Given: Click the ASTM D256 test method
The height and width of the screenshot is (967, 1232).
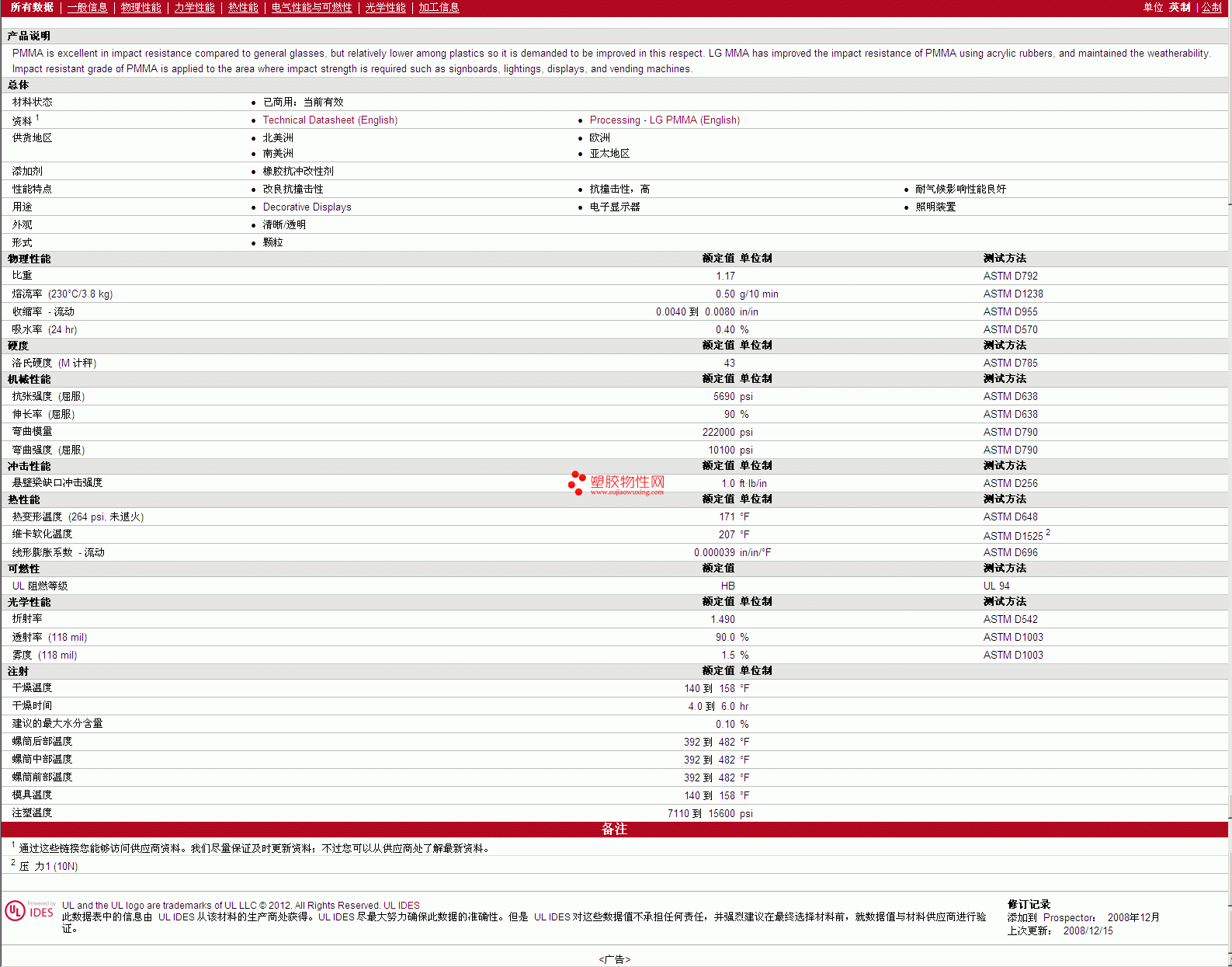Looking at the screenshot, I should 1010,484.
